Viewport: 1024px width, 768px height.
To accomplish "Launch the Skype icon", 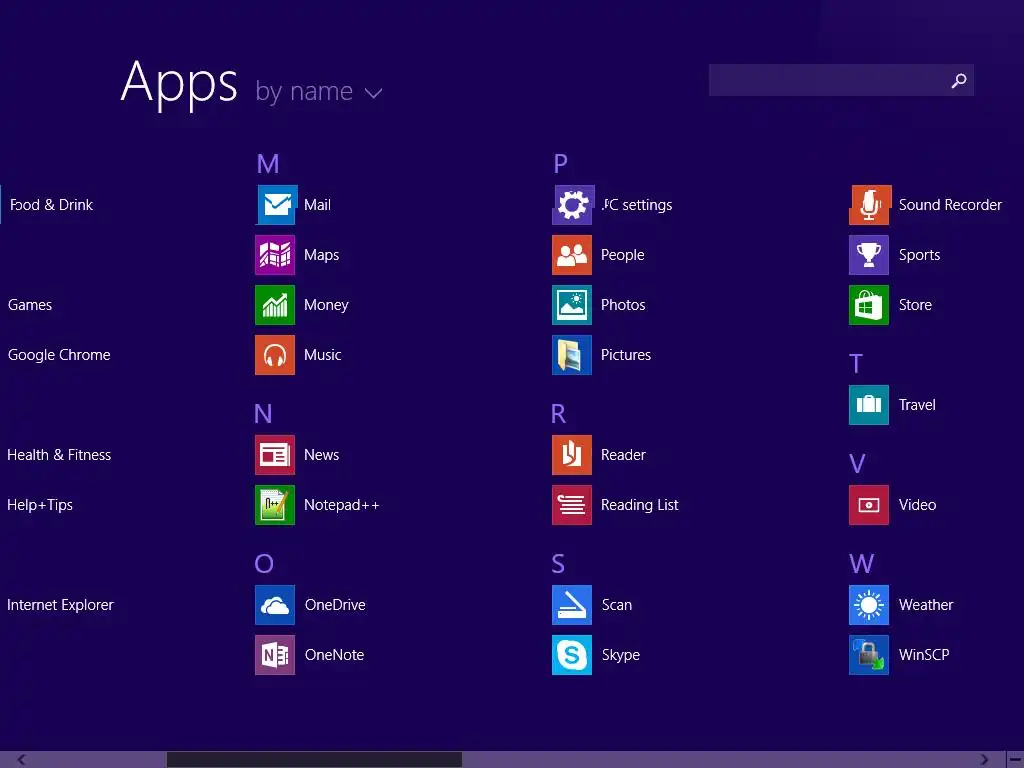I will [572, 654].
